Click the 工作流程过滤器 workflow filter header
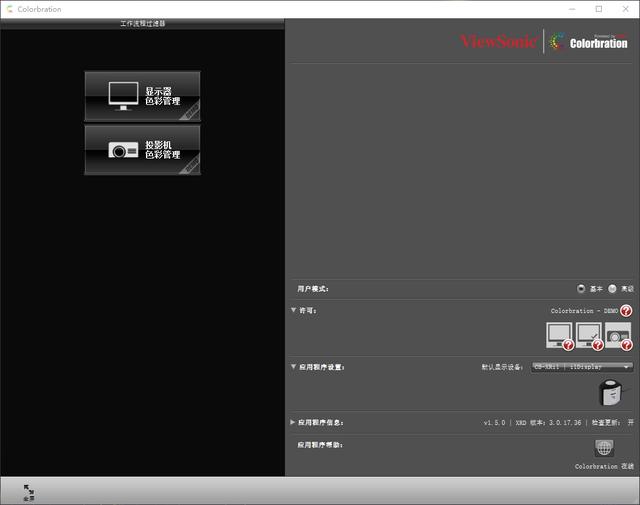The height and width of the screenshot is (505, 640). 142,23
